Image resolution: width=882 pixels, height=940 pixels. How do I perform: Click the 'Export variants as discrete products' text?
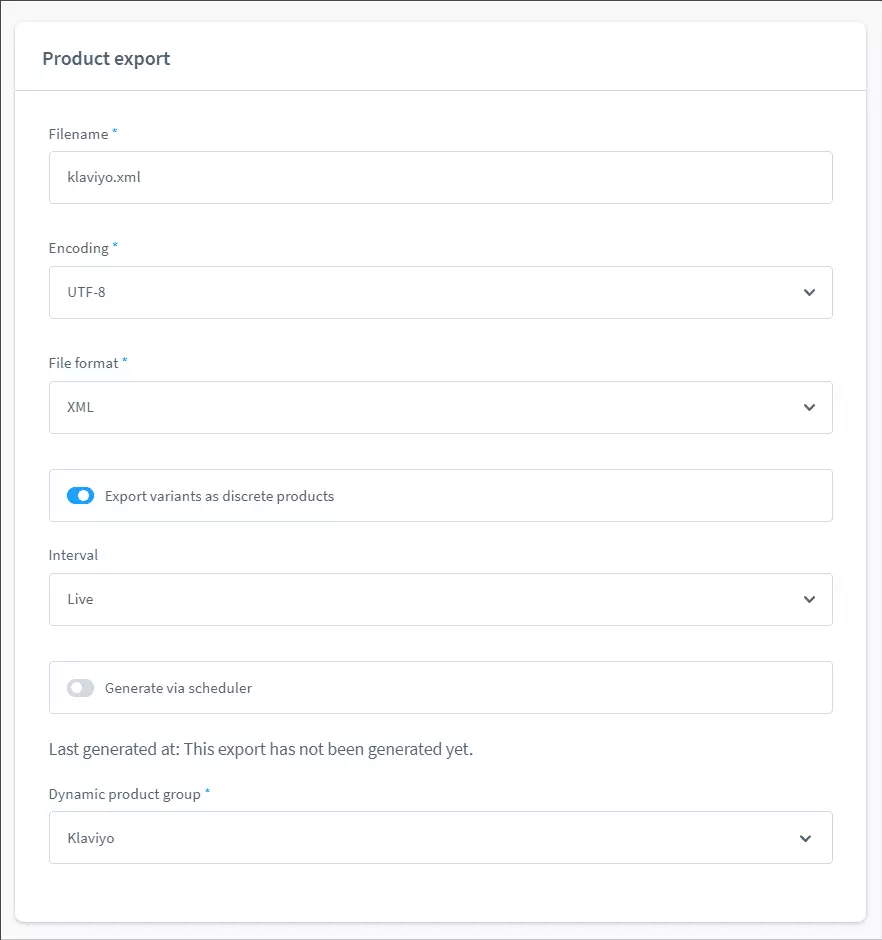[x=219, y=496]
